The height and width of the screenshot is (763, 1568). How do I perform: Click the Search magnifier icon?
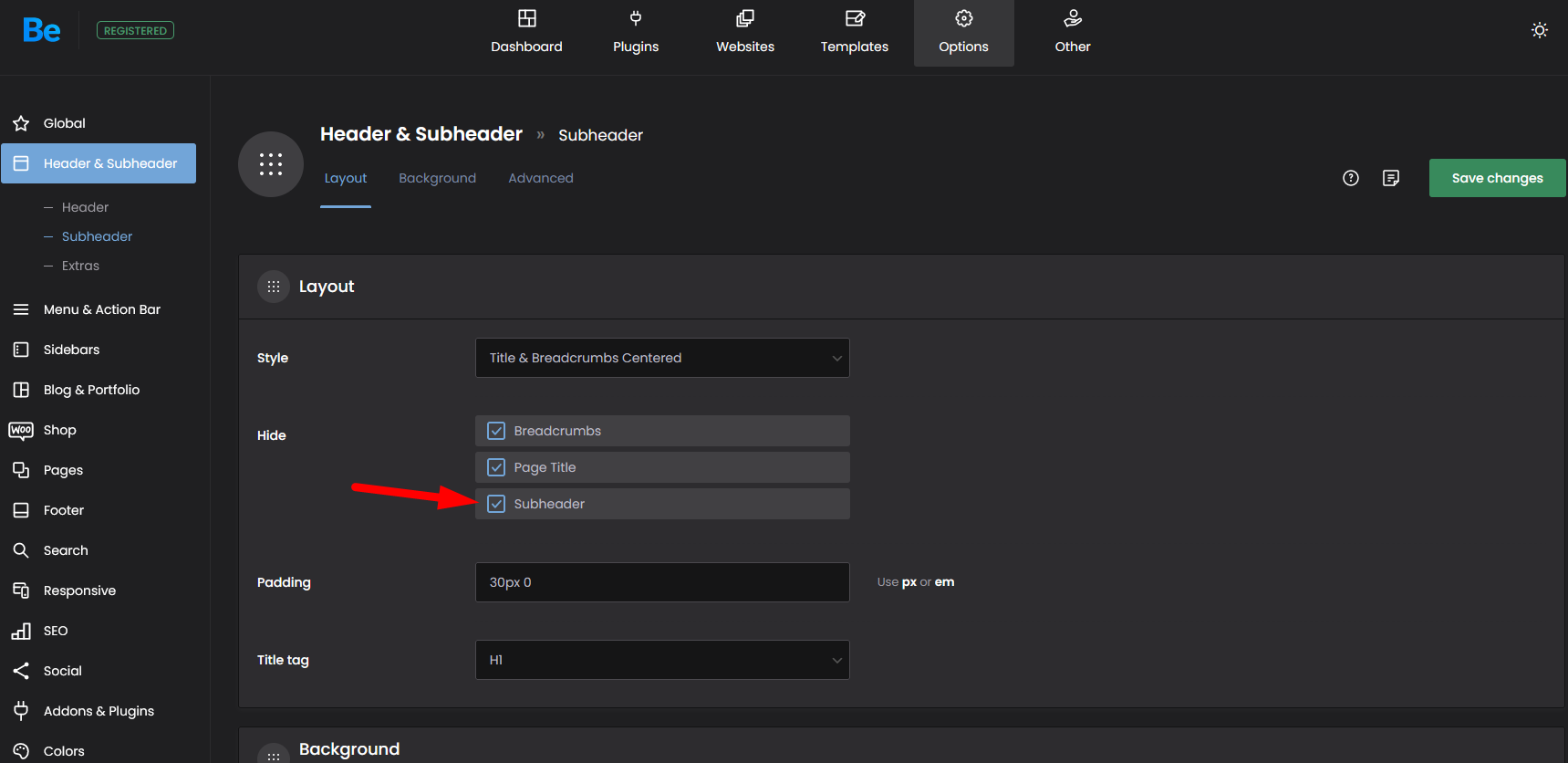click(x=21, y=550)
